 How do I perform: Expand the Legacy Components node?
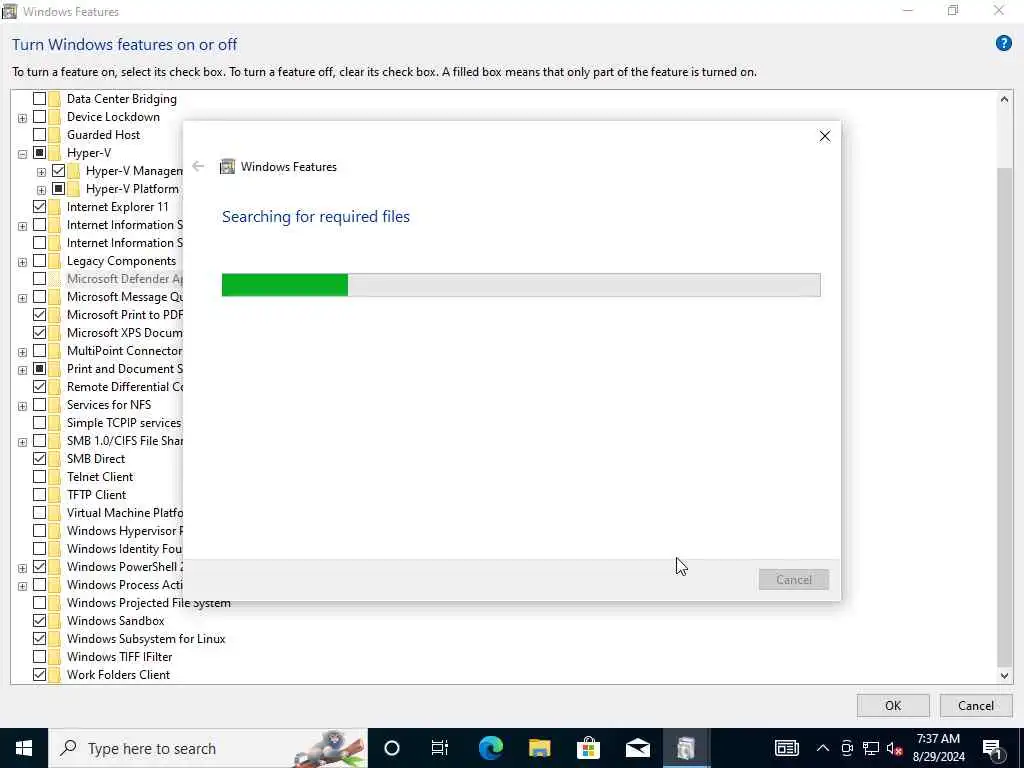pyautogui.click(x=22, y=262)
